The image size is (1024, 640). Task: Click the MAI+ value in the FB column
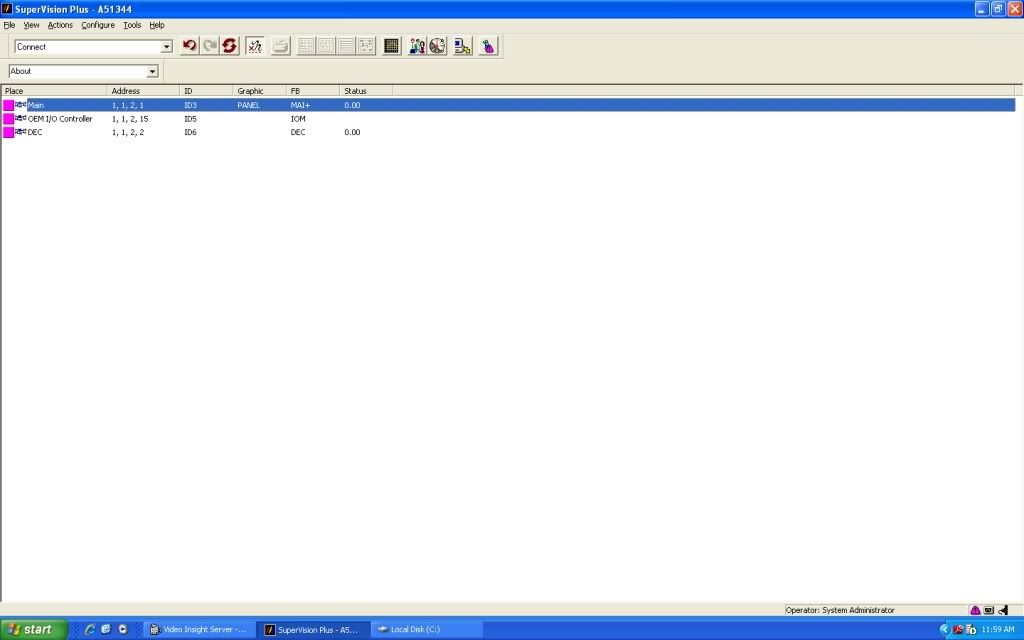(300, 105)
